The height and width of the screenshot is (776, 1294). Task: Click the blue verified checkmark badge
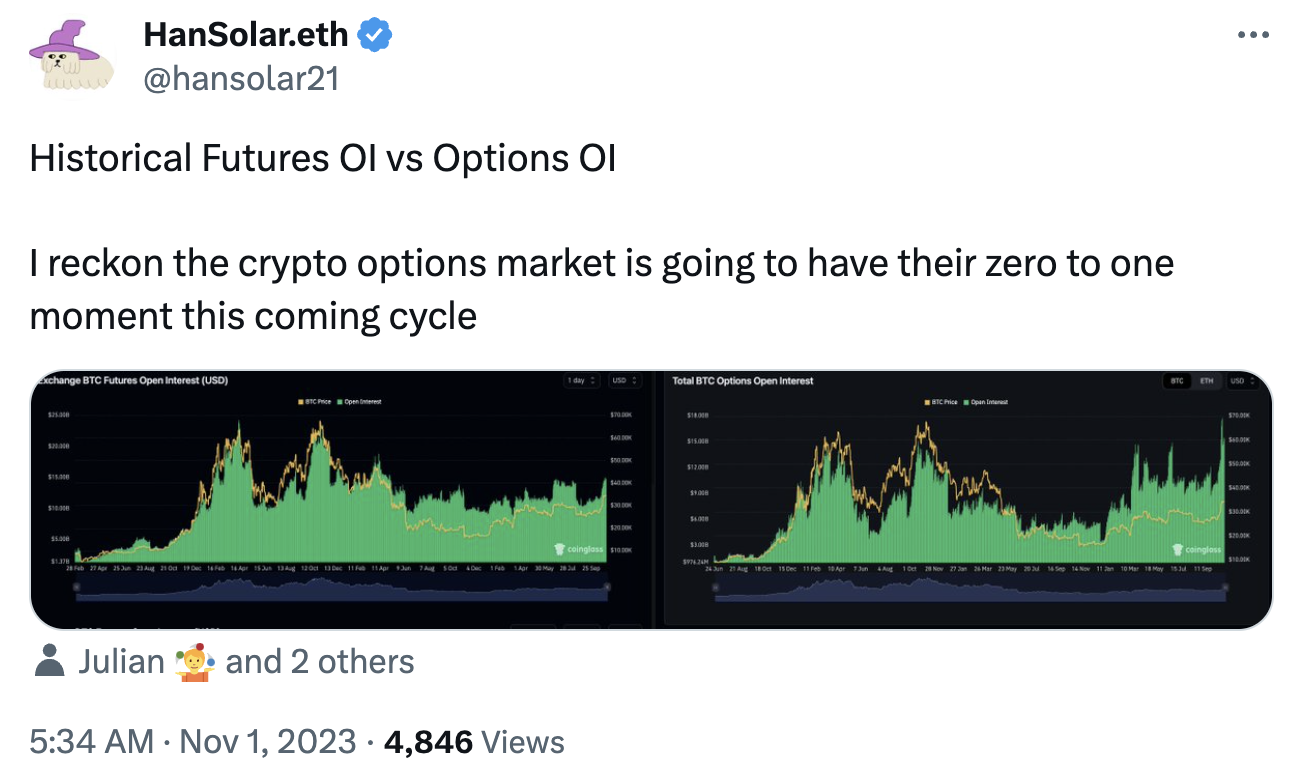coord(375,36)
